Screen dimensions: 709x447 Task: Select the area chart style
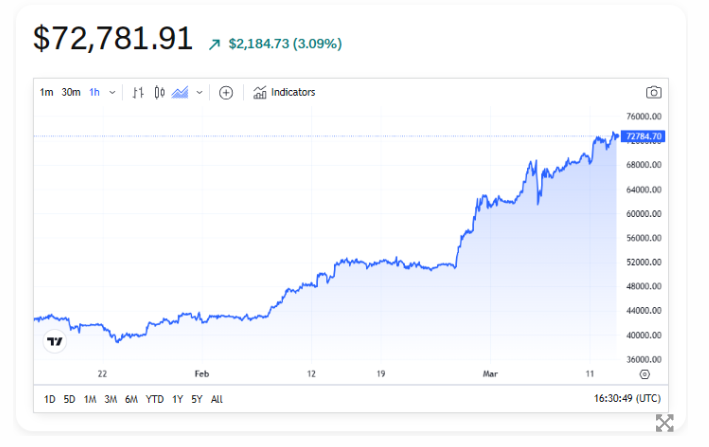(180, 93)
